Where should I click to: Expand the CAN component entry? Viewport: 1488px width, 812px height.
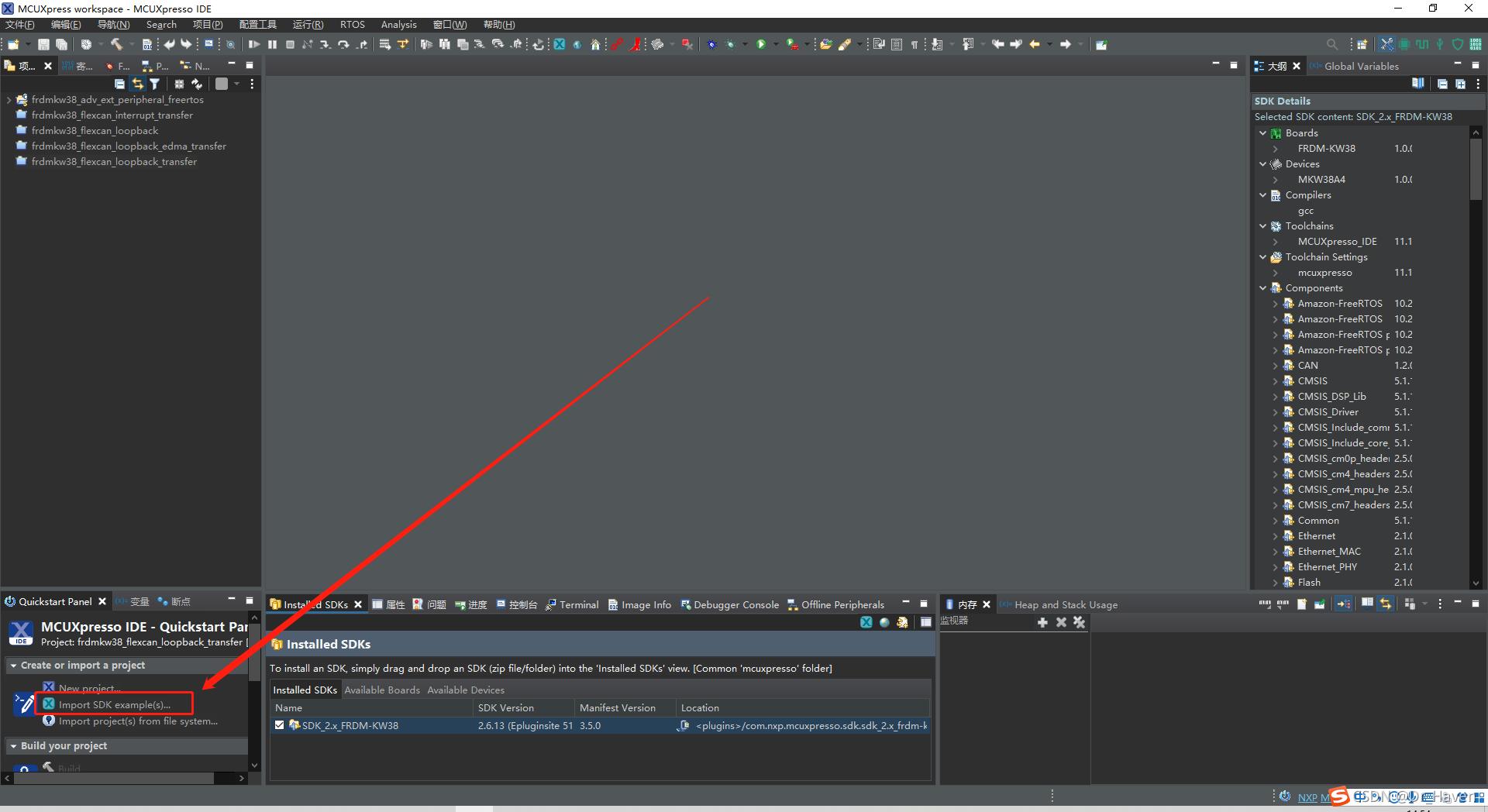(x=1275, y=366)
